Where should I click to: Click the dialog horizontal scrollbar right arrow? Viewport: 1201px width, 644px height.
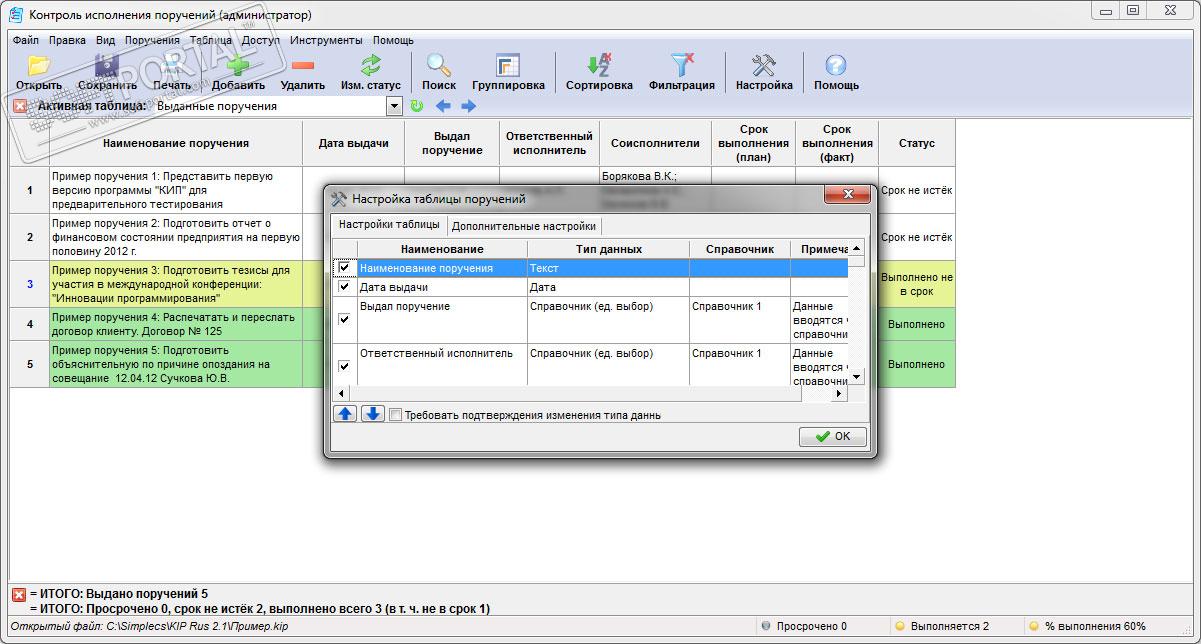click(x=840, y=394)
